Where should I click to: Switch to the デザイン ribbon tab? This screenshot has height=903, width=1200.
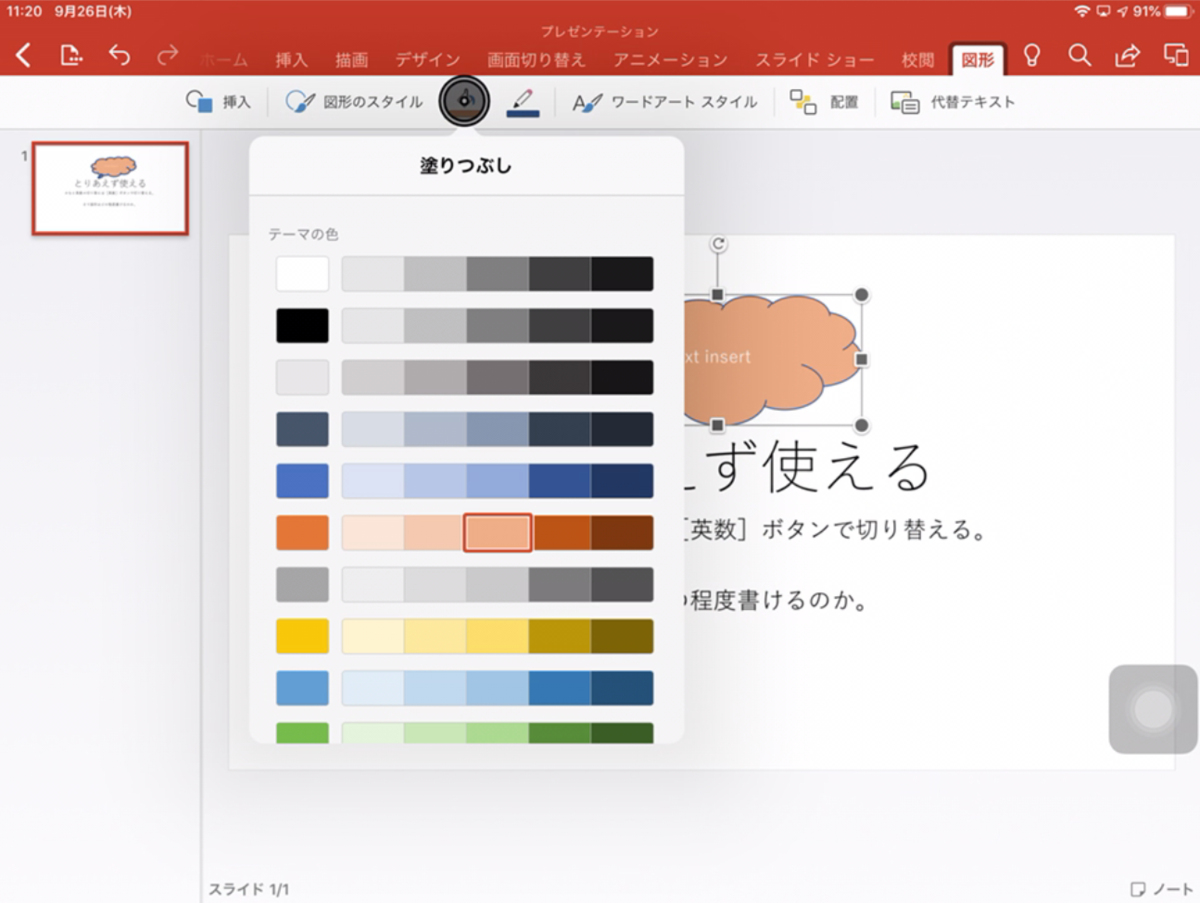click(x=428, y=59)
